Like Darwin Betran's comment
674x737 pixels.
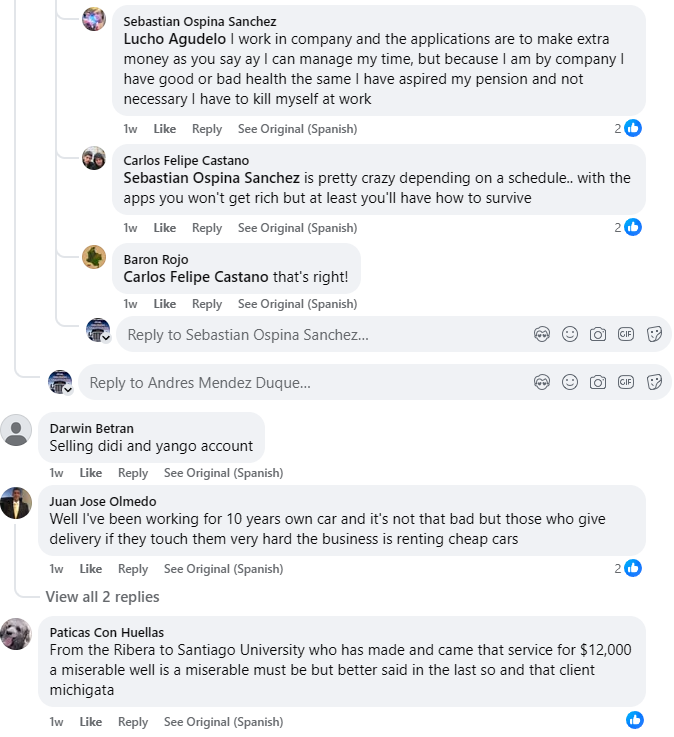pyautogui.click(x=91, y=472)
